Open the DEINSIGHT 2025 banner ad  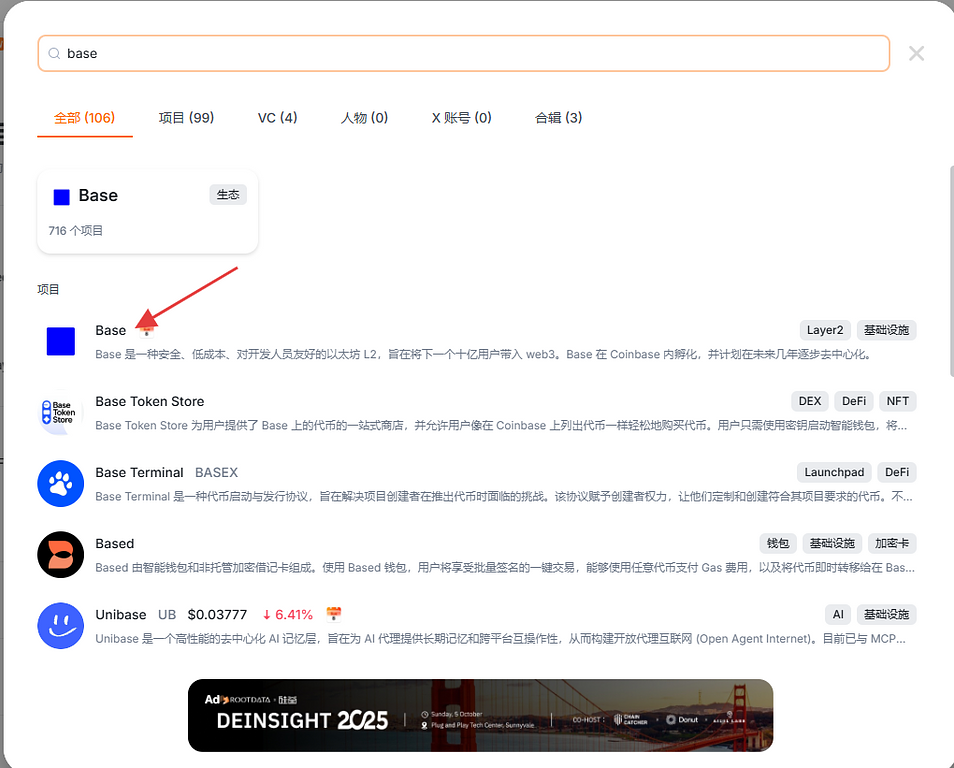pyautogui.click(x=480, y=715)
